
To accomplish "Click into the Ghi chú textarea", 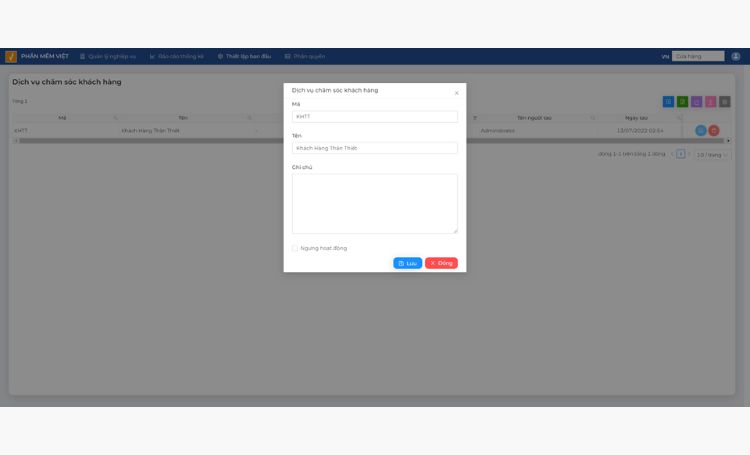I will 375,204.
